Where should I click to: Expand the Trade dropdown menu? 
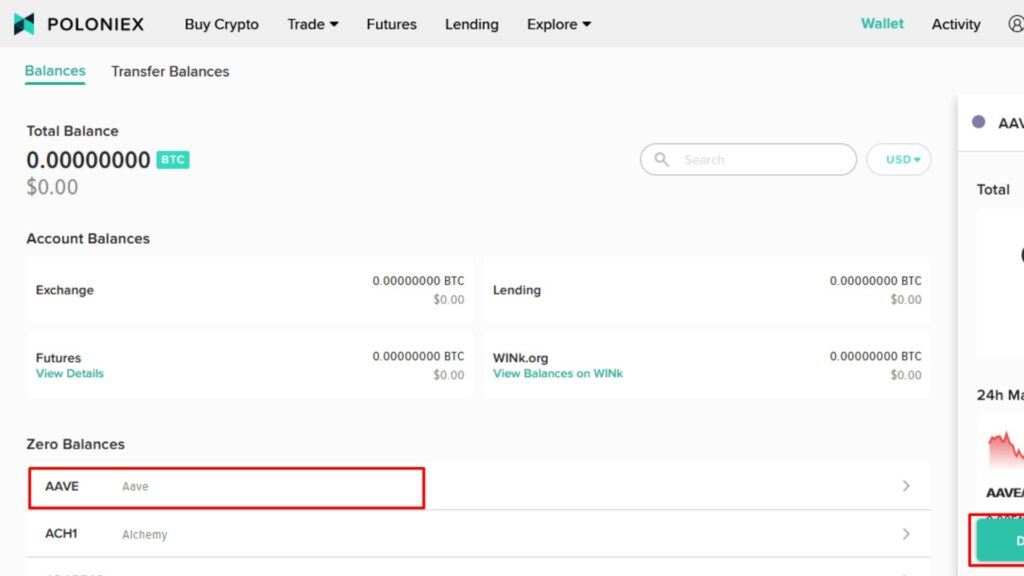[313, 24]
